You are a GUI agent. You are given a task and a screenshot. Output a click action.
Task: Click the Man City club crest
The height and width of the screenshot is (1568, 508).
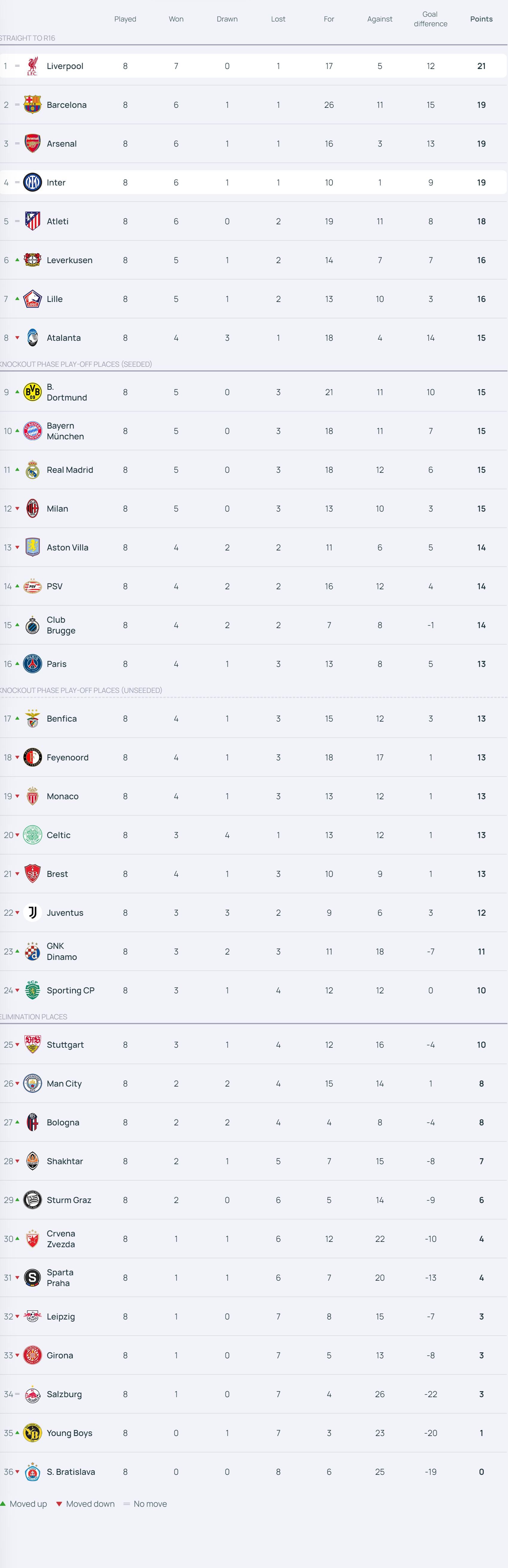click(32, 1084)
